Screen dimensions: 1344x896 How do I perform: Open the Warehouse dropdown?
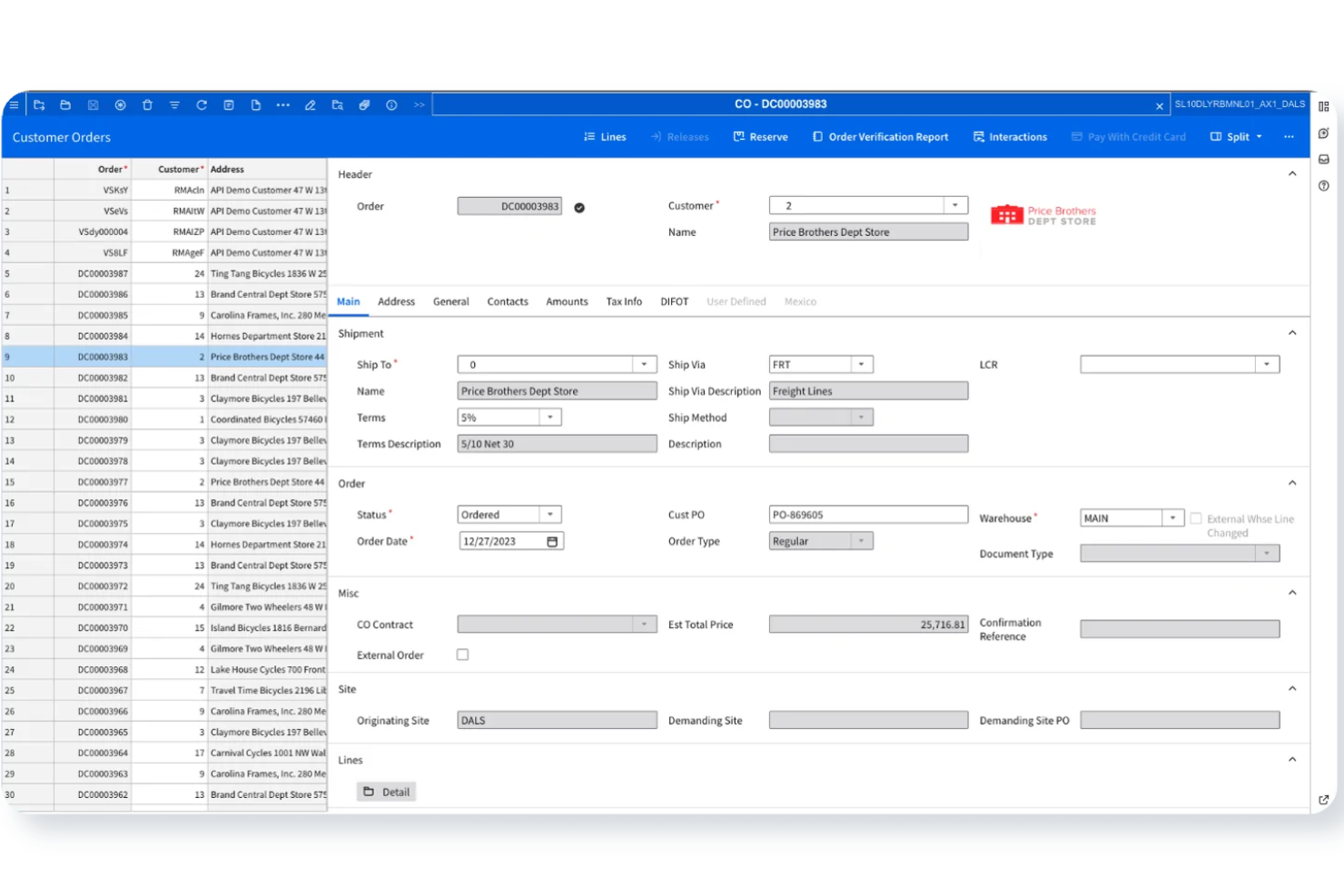(x=1173, y=518)
